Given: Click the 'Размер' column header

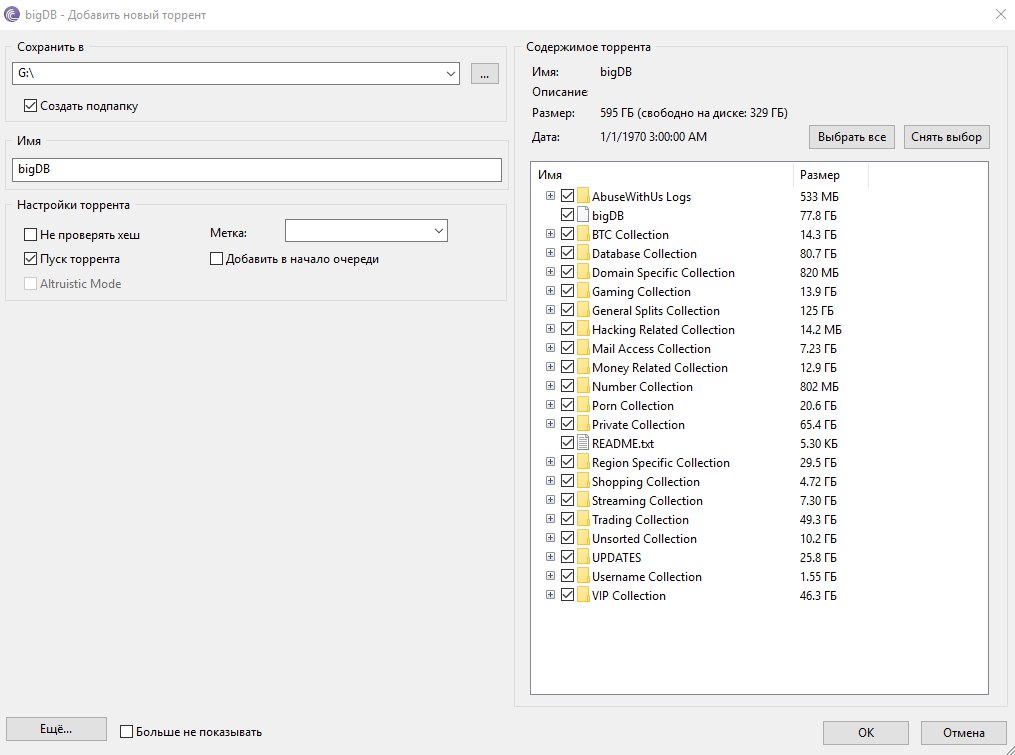Looking at the screenshot, I should coord(831,175).
